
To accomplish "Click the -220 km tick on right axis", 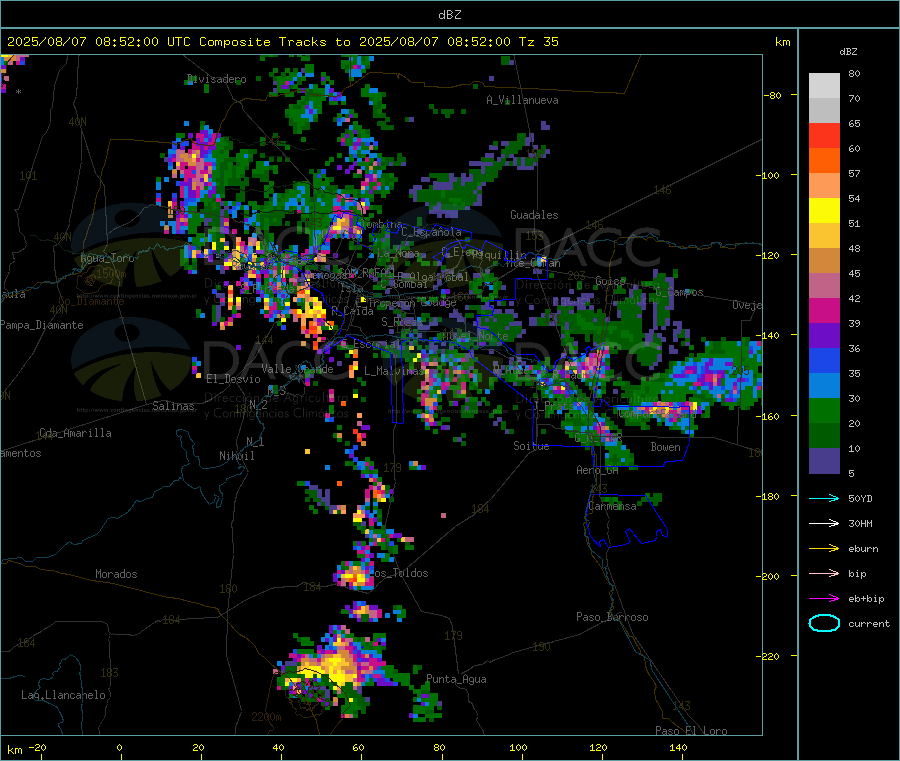I will coord(770,656).
